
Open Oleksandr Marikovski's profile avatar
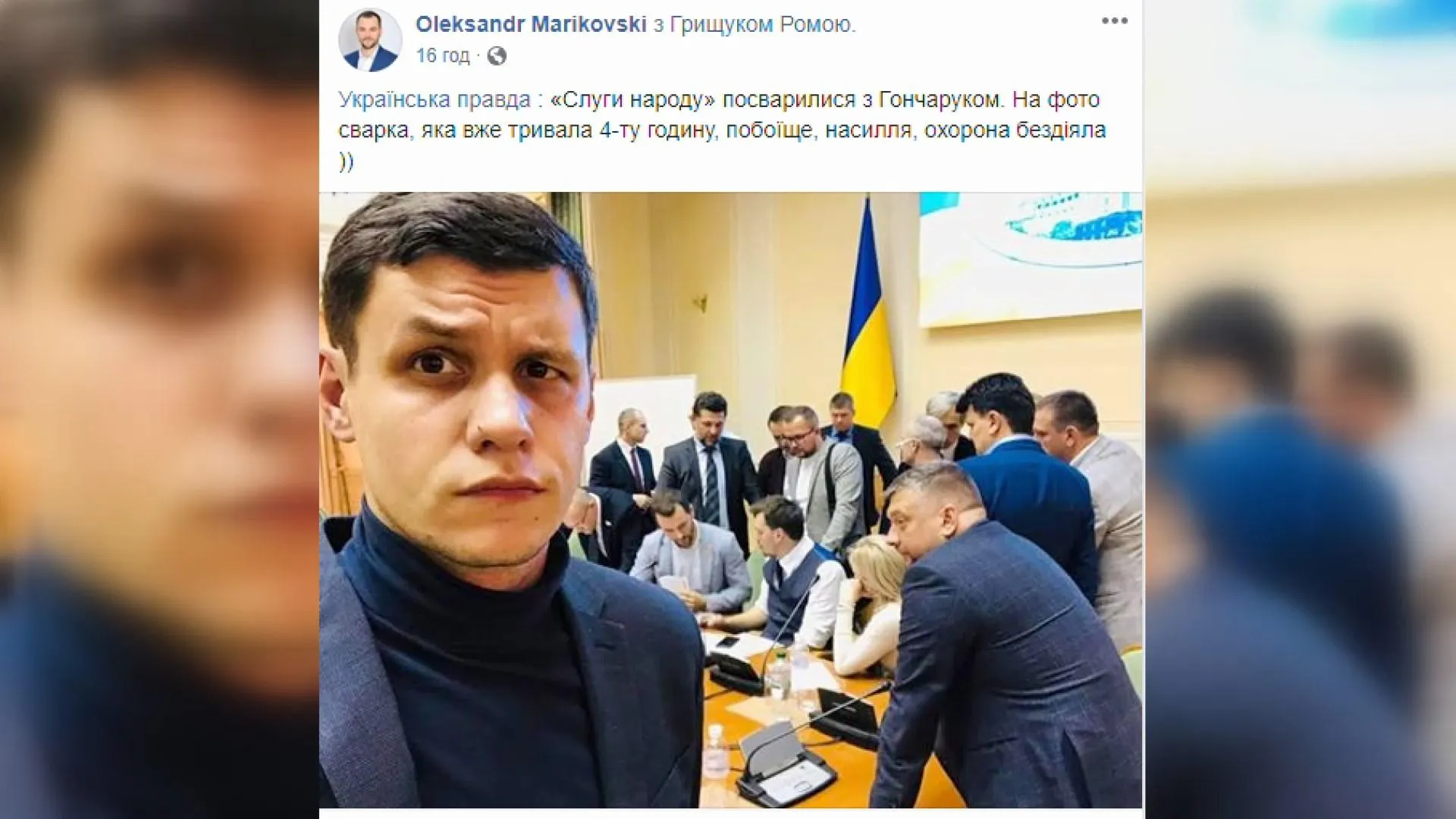click(370, 40)
